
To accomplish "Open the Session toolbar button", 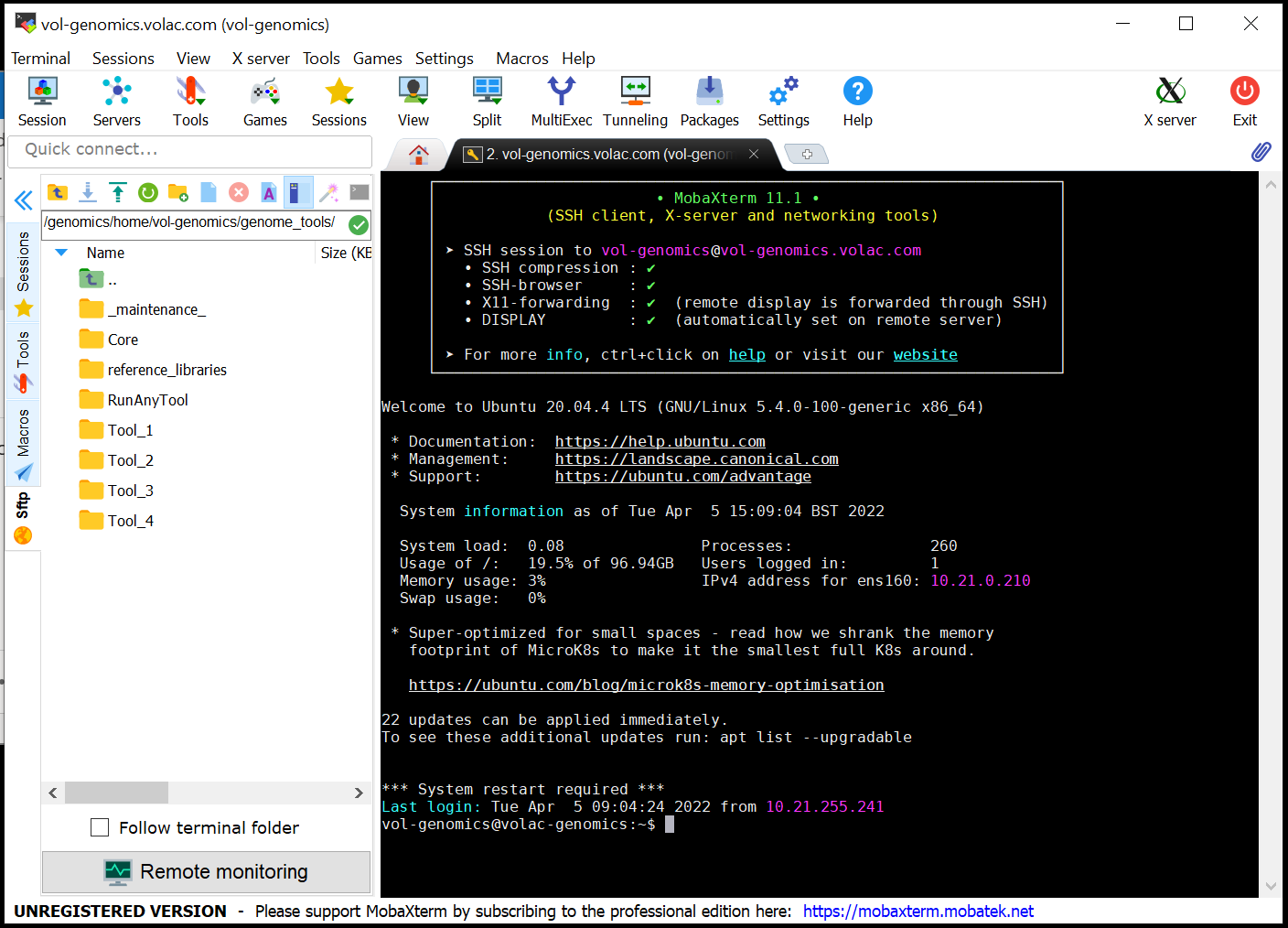I will coord(42,102).
